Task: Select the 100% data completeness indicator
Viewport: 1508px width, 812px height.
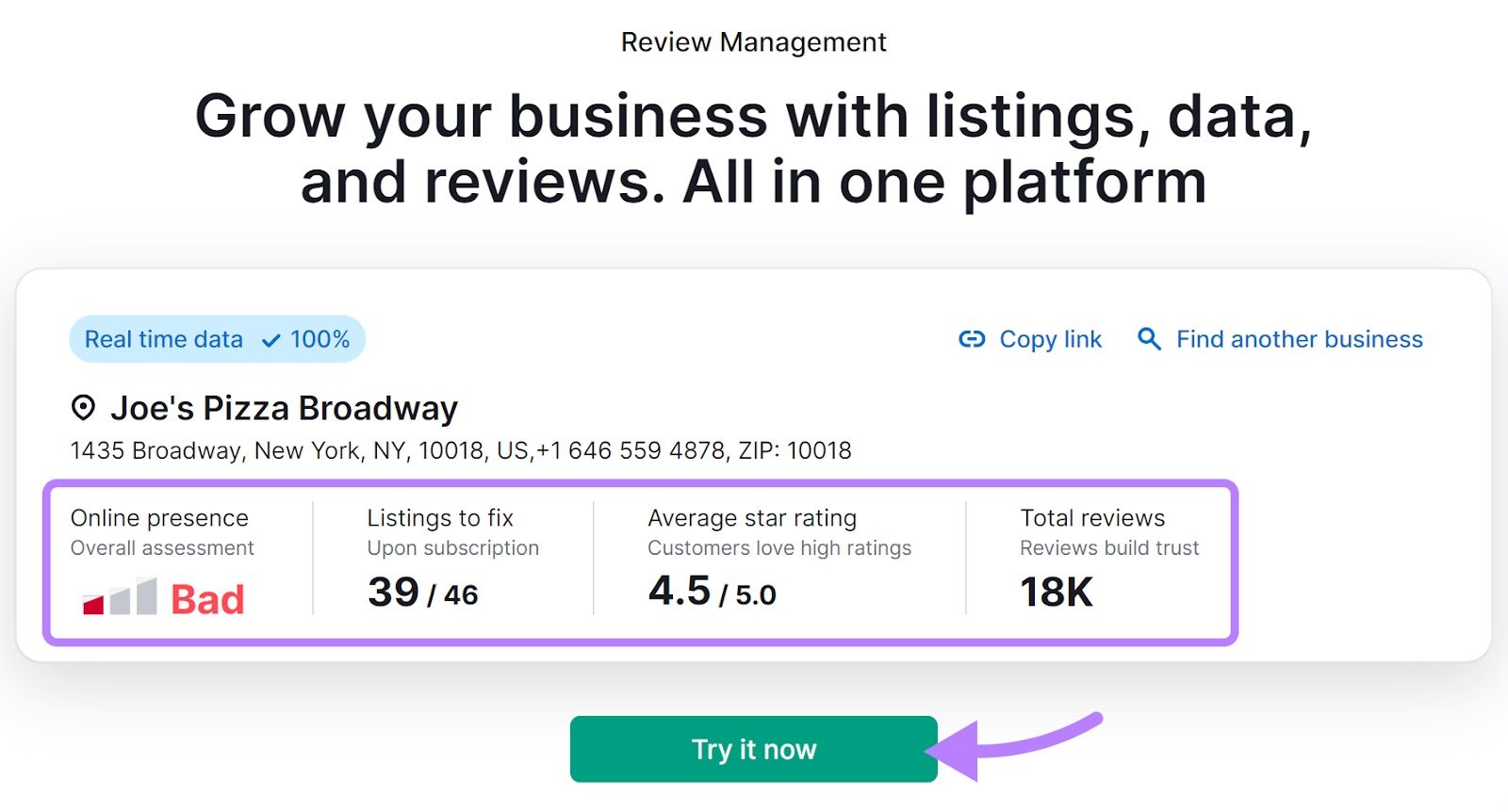Action: click(320, 339)
